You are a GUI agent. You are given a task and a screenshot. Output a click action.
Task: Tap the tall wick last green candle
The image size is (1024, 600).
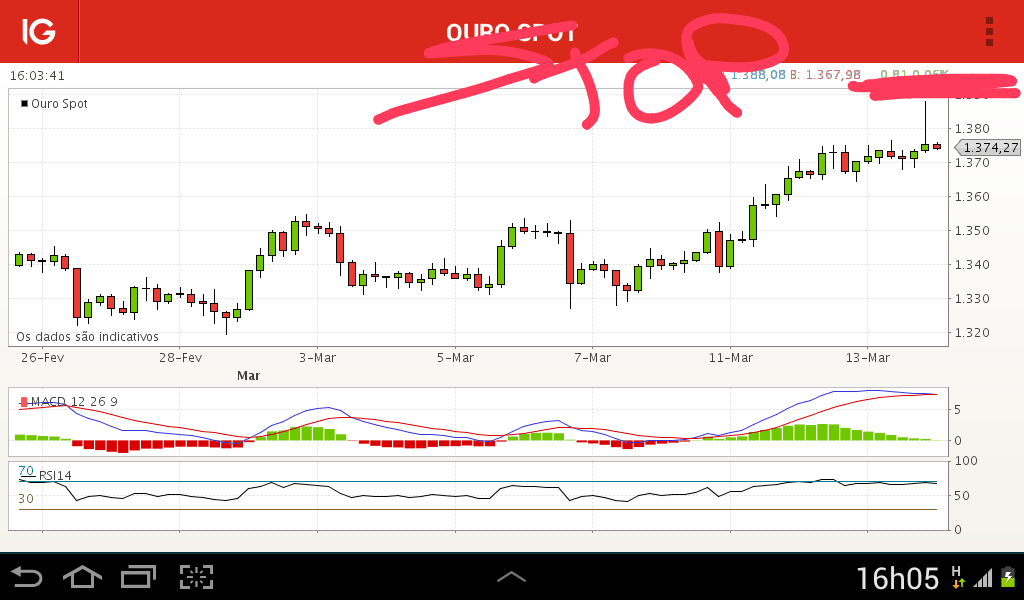pyautogui.click(x=925, y=127)
